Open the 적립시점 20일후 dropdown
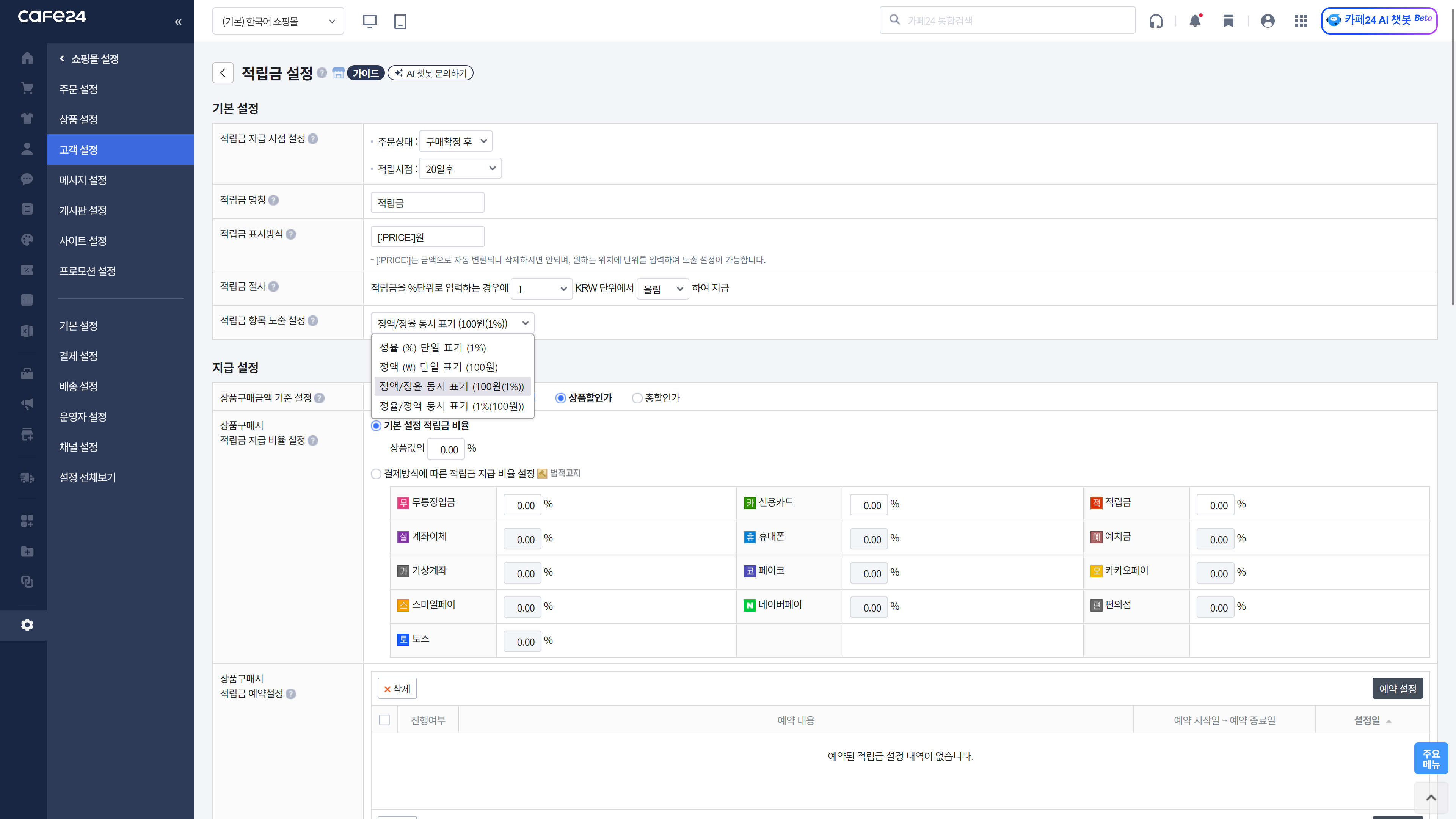 click(460, 168)
